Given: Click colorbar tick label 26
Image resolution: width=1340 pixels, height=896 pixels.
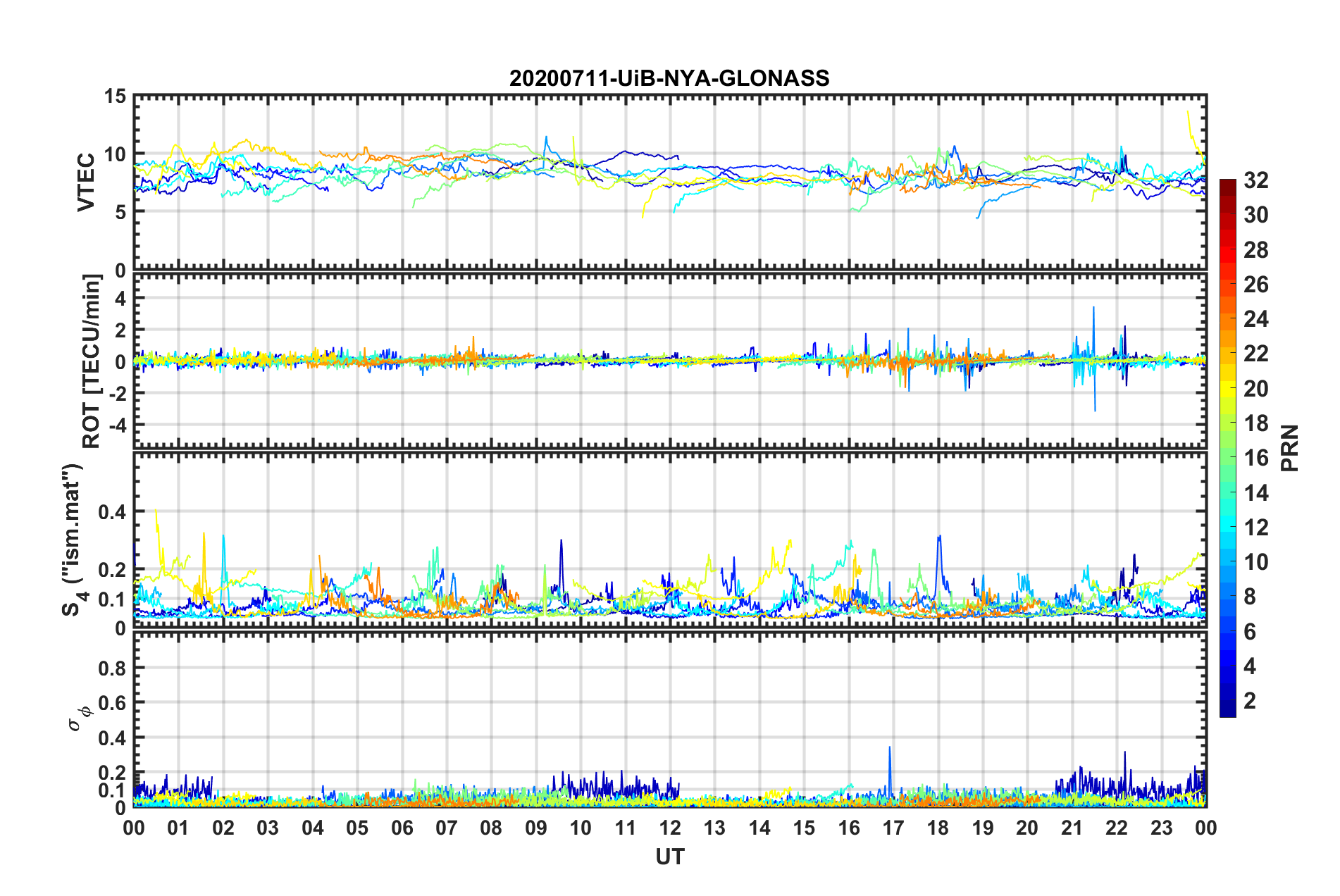Looking at the screenshot, I should click(1255, 285).
